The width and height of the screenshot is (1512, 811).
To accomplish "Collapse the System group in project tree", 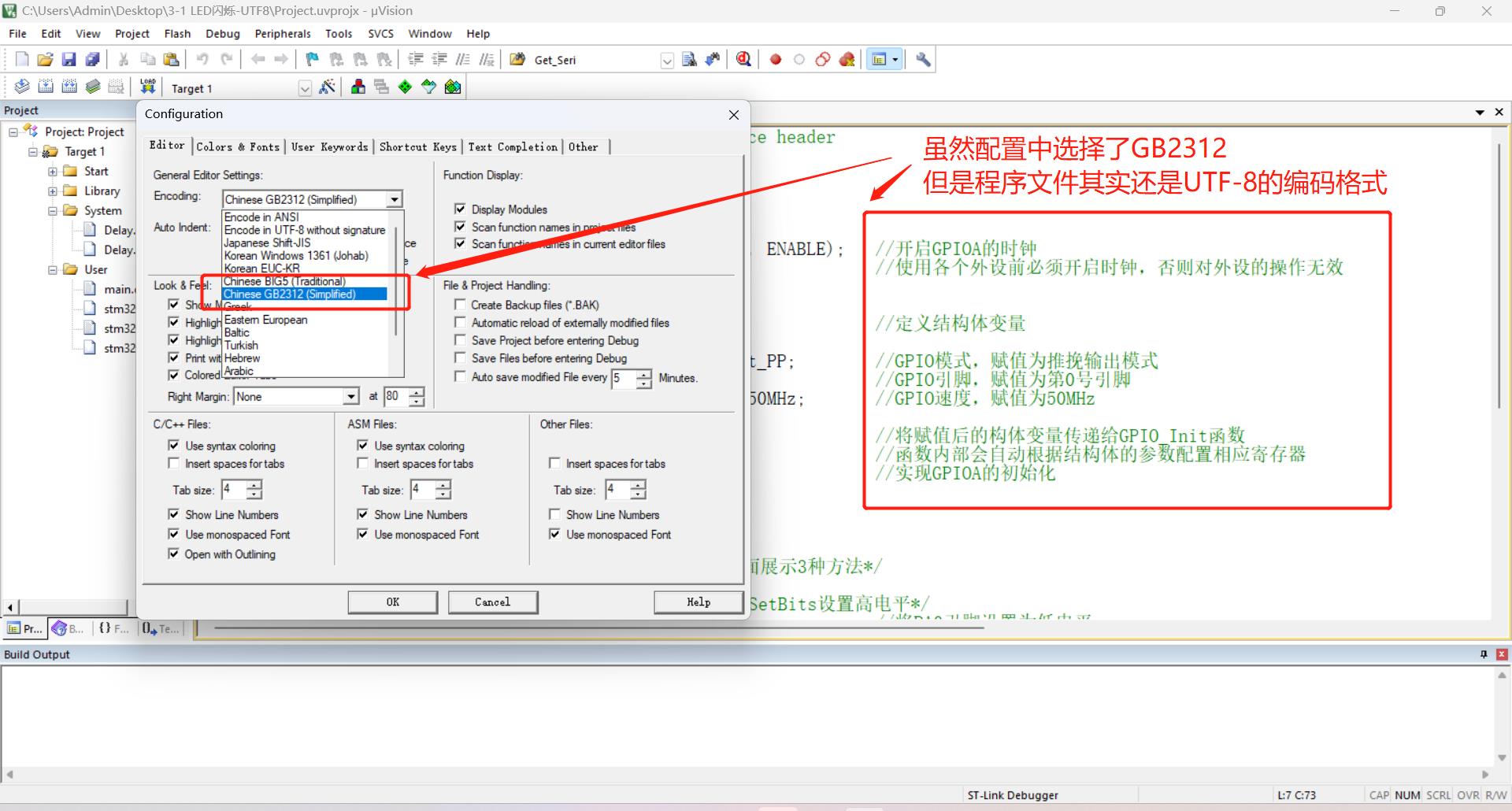I will (52, 210).
